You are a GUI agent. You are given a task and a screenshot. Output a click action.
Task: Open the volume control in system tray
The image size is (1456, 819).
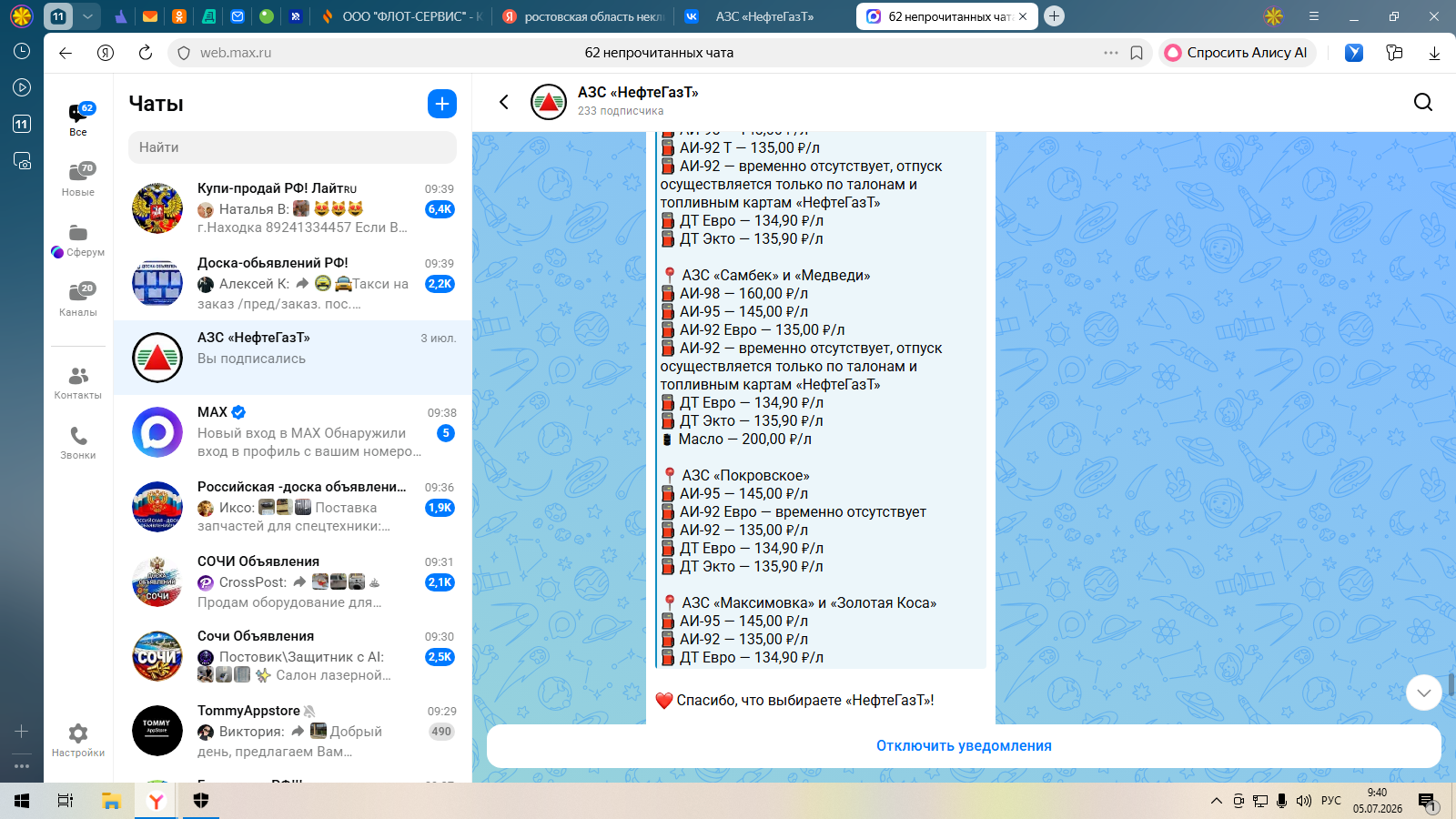pos(1304,801)
